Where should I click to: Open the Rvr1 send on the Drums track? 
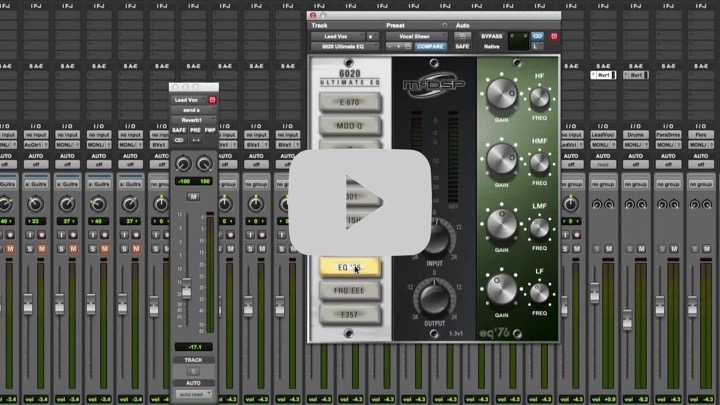[x=636, y=75]
